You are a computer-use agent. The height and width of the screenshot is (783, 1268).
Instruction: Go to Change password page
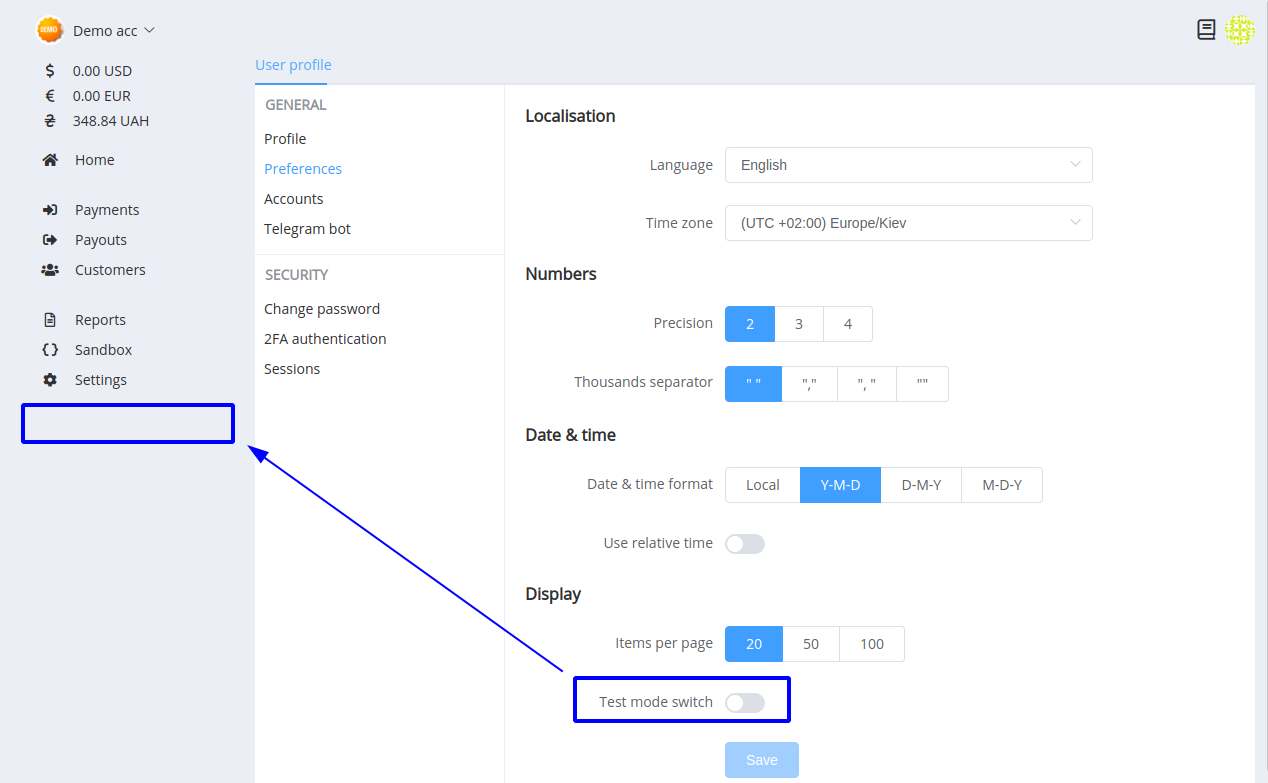[x=322, y=309]
